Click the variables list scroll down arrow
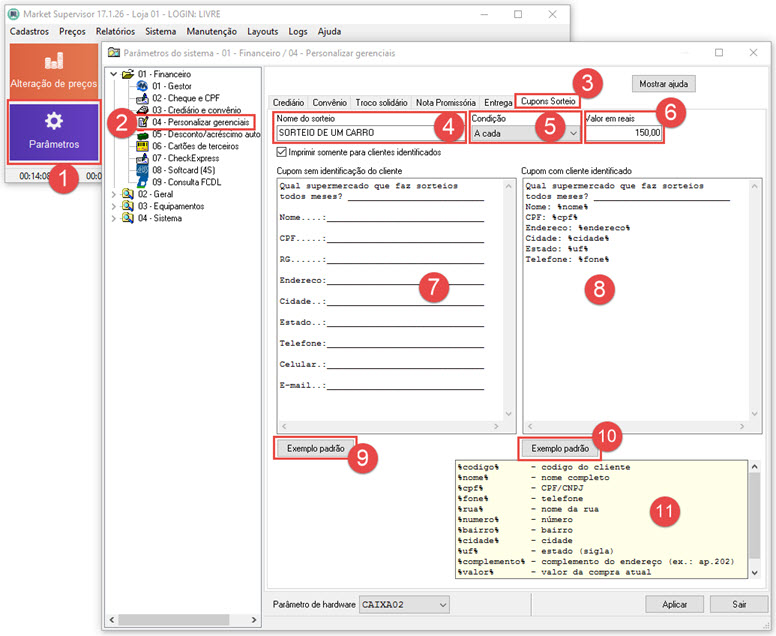The width and height of the screenshot is (776, 636). point(754,573)
